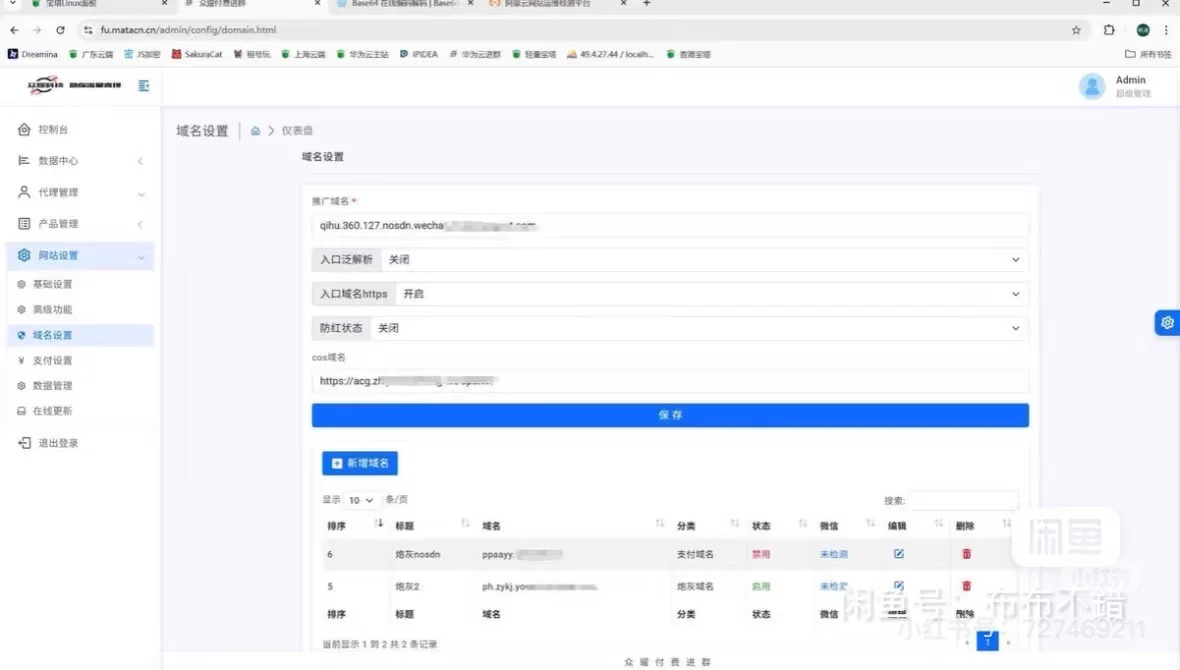Toggle the 启用 status for 炮灰2
This screenshot has height=670, width=1180.
pos(760,585)
